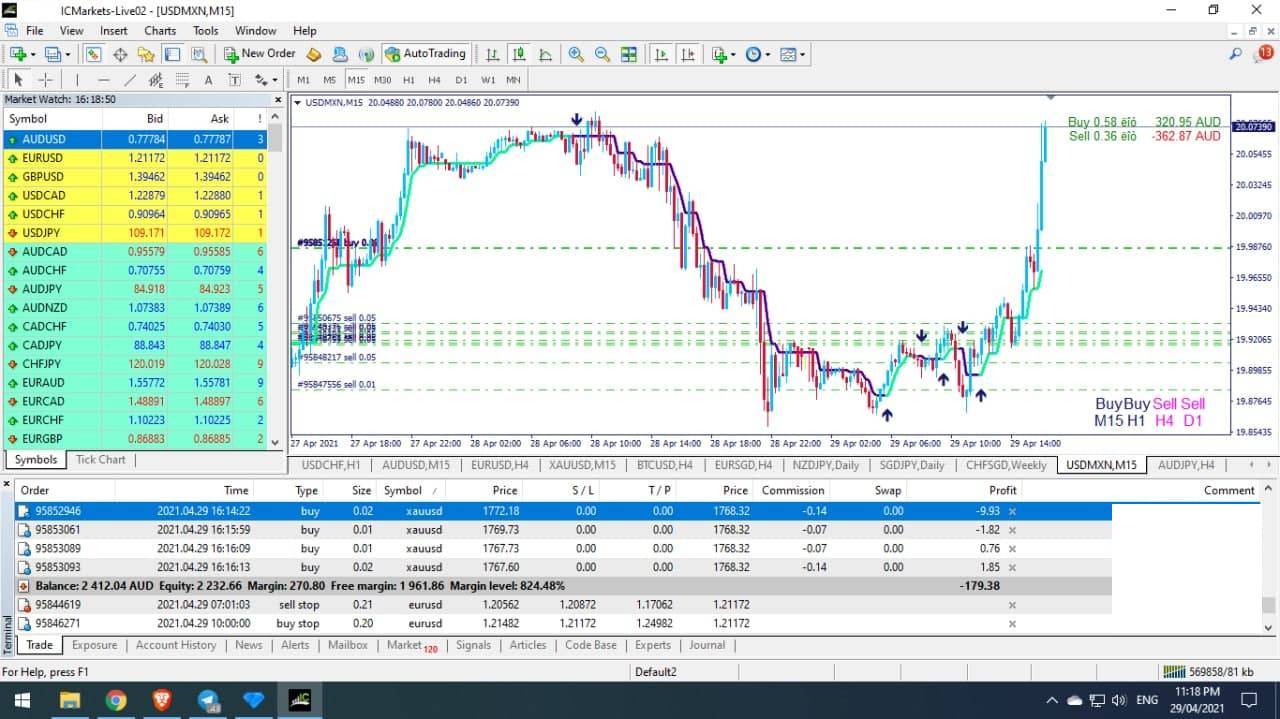Screen dimensions: 1280x719
Task: Switch chart to candlestick mode icon
Action: click(518, 54)
